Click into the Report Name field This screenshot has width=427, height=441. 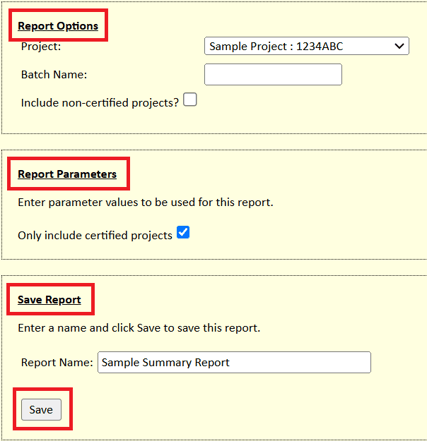pos(234,362)
